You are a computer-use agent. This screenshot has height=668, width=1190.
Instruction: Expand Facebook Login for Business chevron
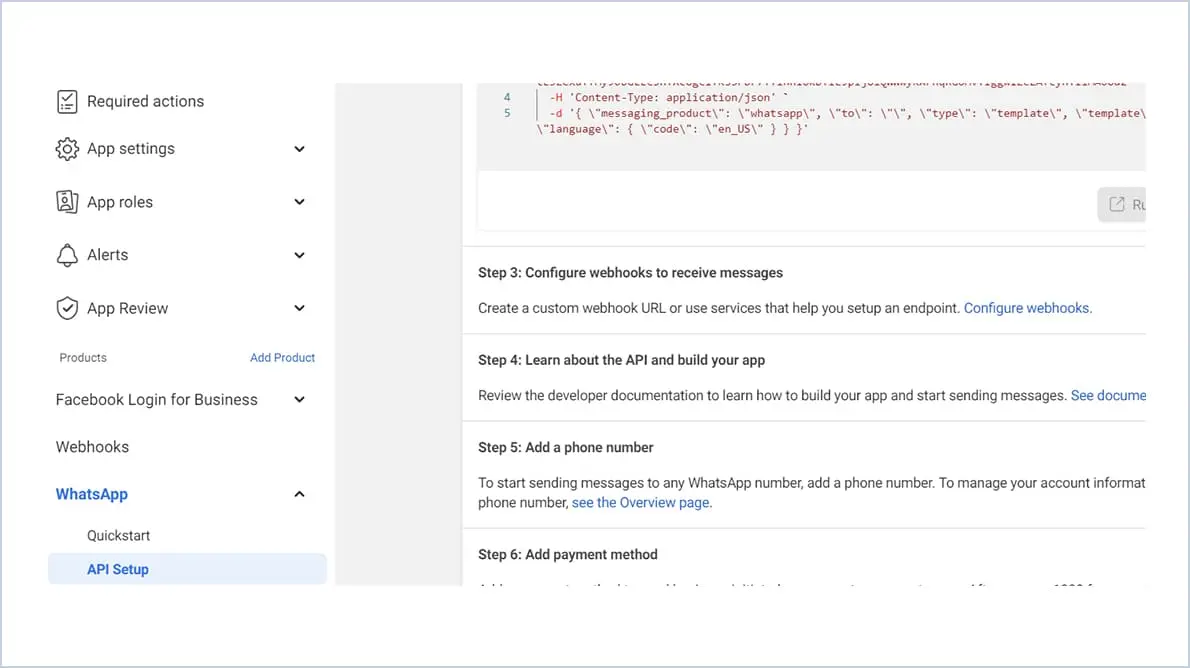click(x=299, y=399)
